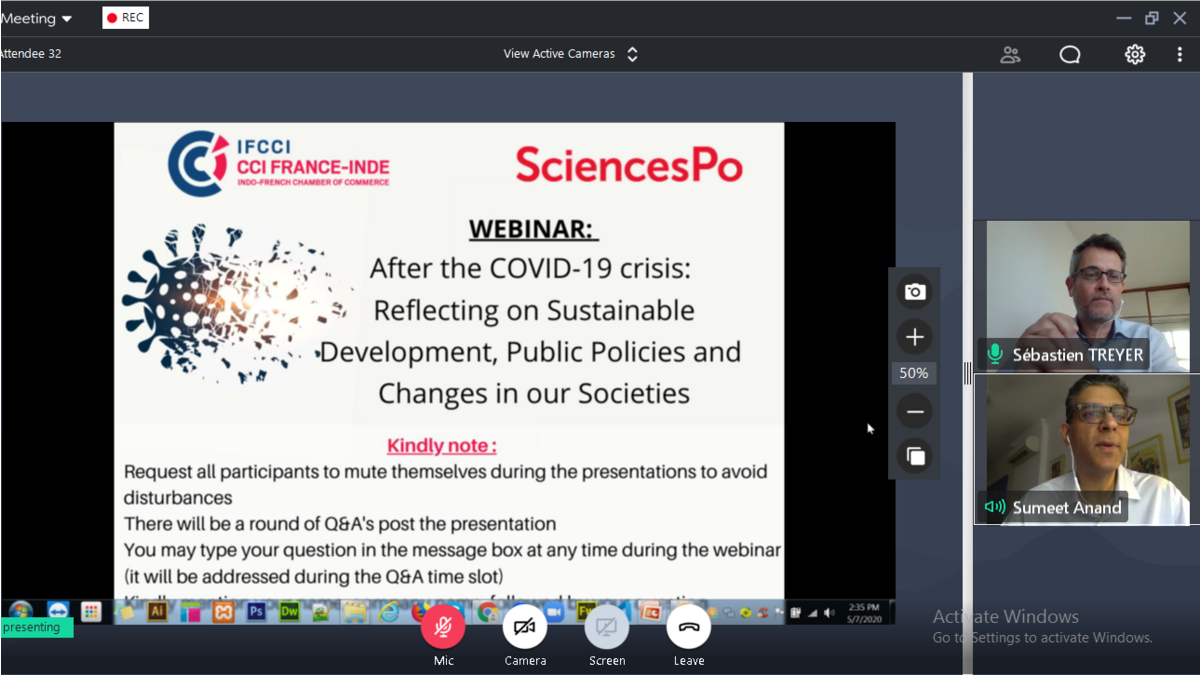Click the REC recording indicator
This screenshot has width=1200, height=675.
[x=126, y=18]
